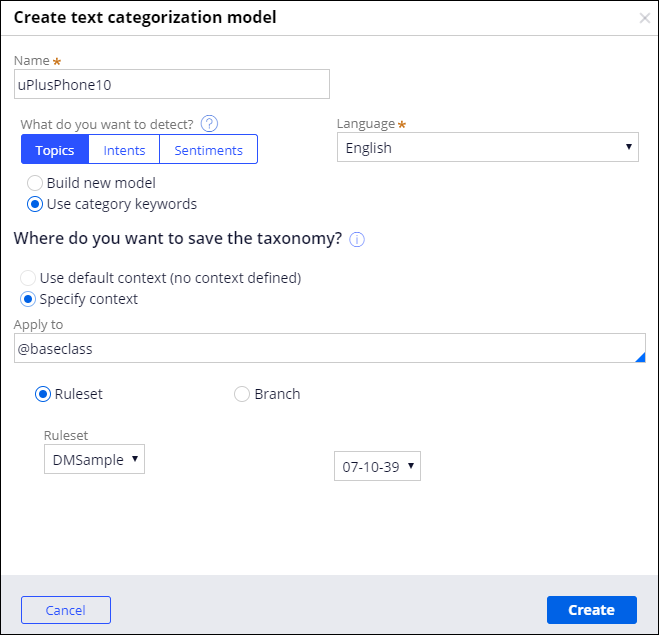
Task: Switch to the Intents detection tab
Action: 124,150
